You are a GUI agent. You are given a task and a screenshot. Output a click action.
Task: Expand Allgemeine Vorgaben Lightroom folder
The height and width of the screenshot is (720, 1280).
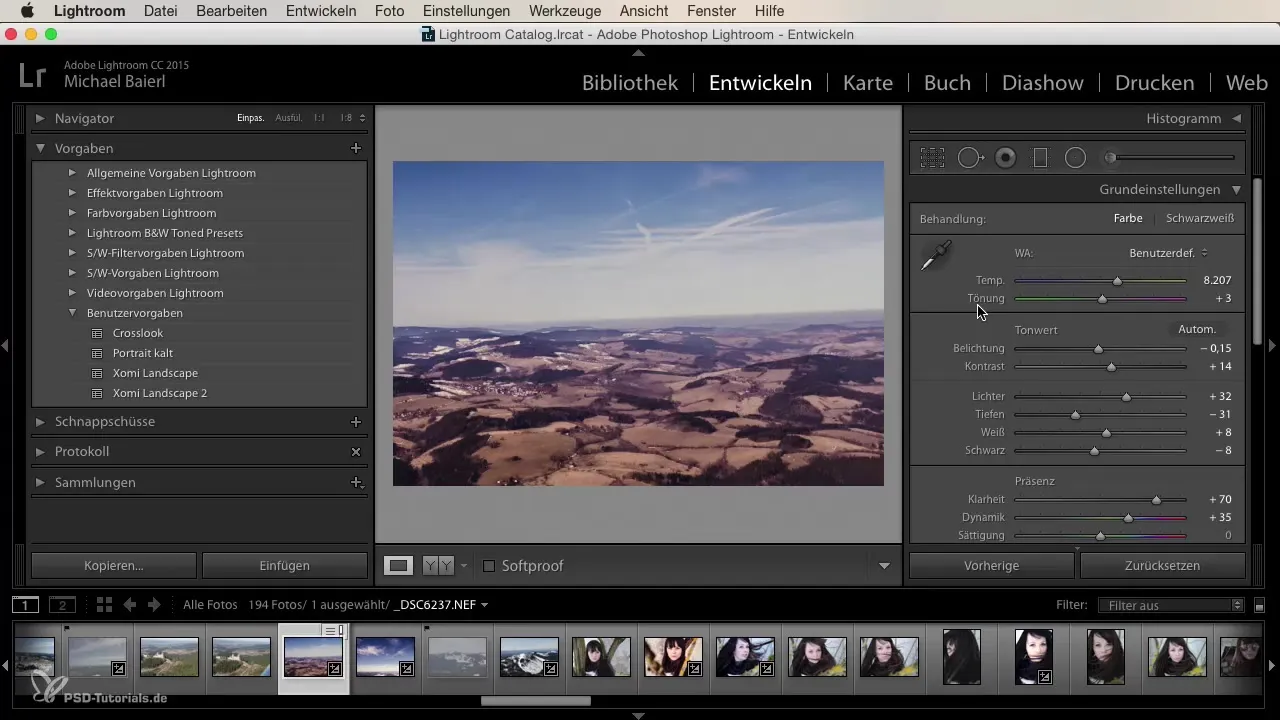[72, 173]
